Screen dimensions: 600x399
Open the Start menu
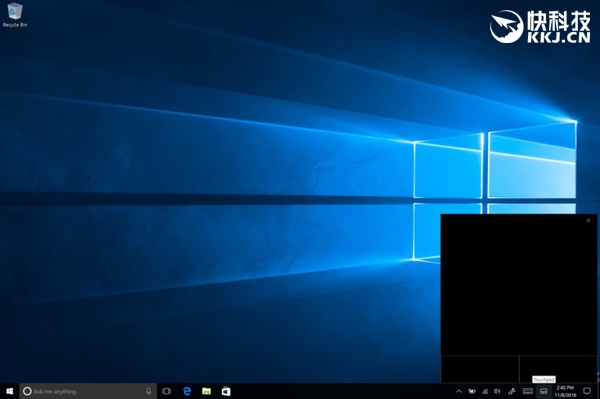10,391
